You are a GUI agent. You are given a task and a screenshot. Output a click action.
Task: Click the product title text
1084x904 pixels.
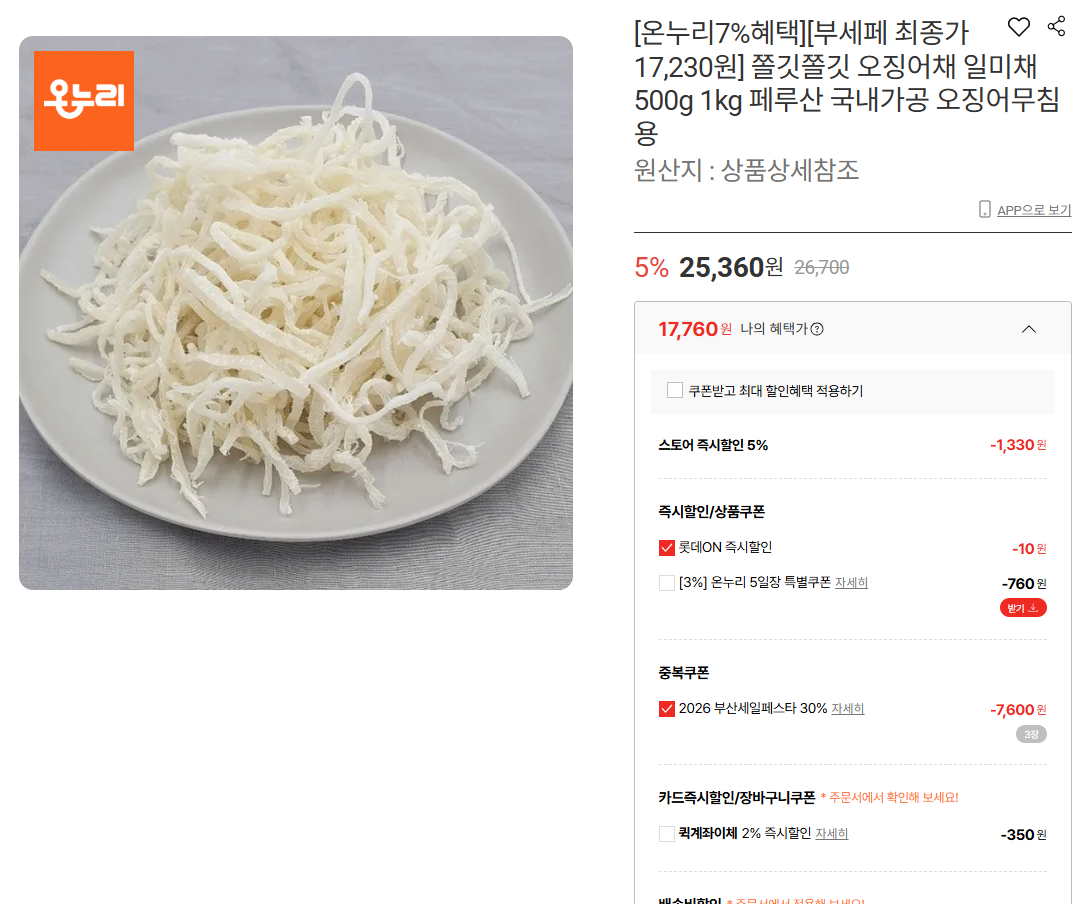847,83
